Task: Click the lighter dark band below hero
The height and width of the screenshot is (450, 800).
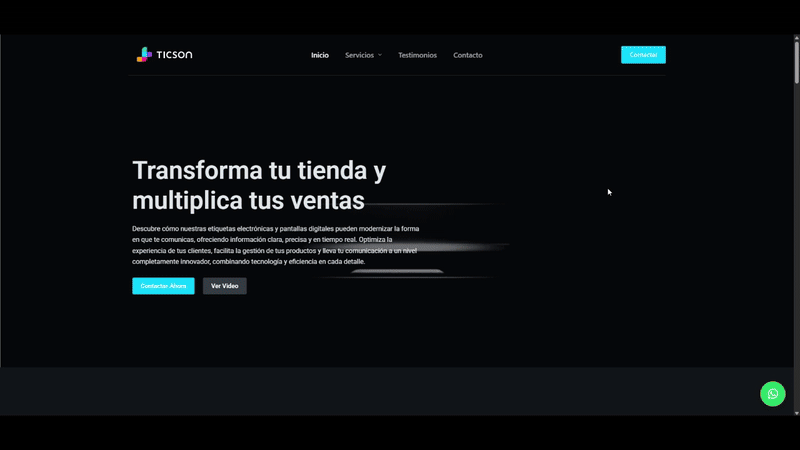Action: tap(400, 391)
